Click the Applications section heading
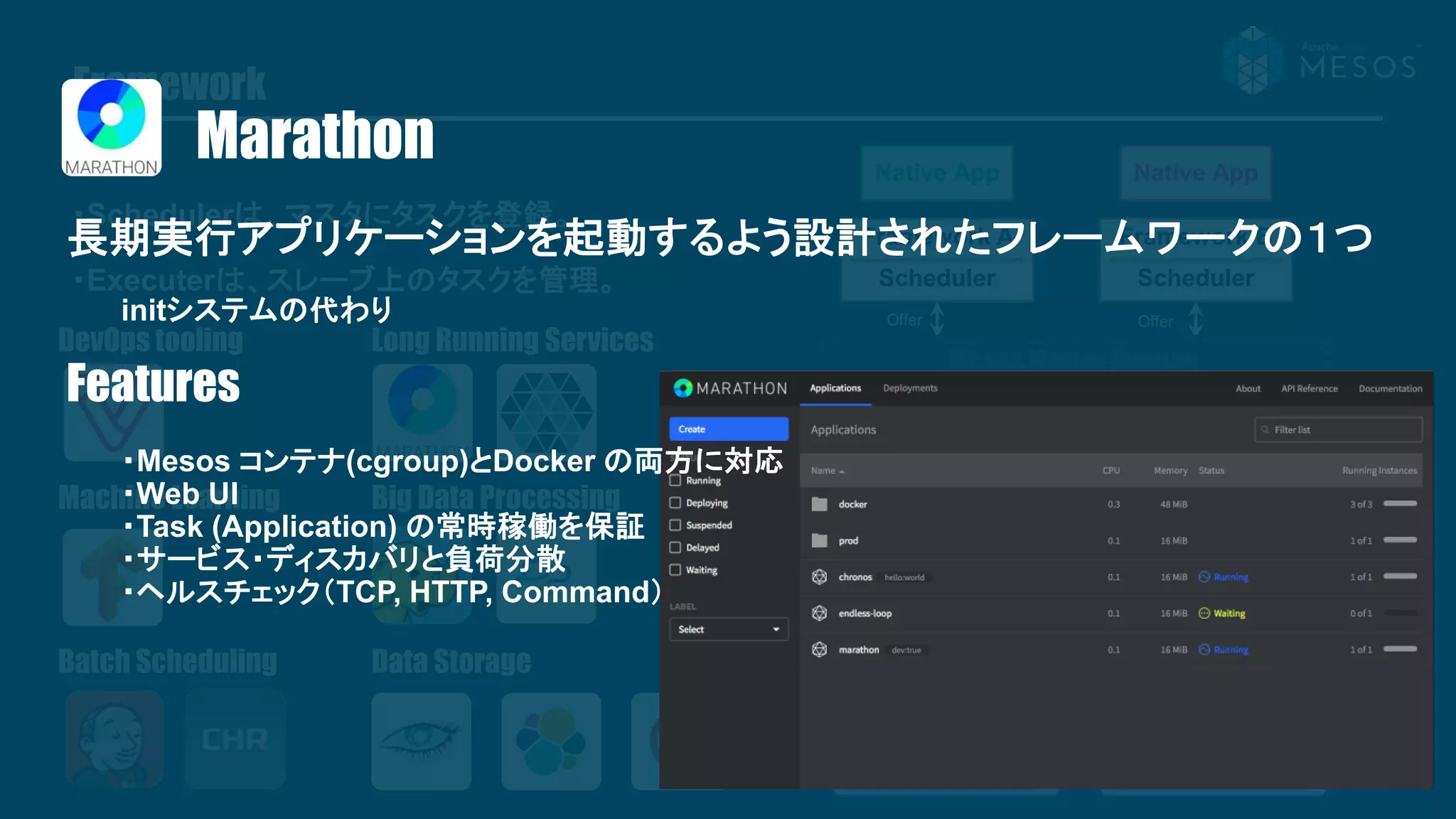This screenshot has height=819, width=1456. click(x=843, y=429)
